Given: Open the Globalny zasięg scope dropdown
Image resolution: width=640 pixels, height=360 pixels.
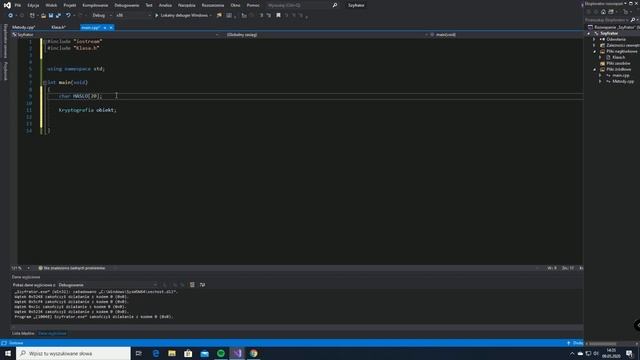Looking at the screenshot, I should click(327, 35).
